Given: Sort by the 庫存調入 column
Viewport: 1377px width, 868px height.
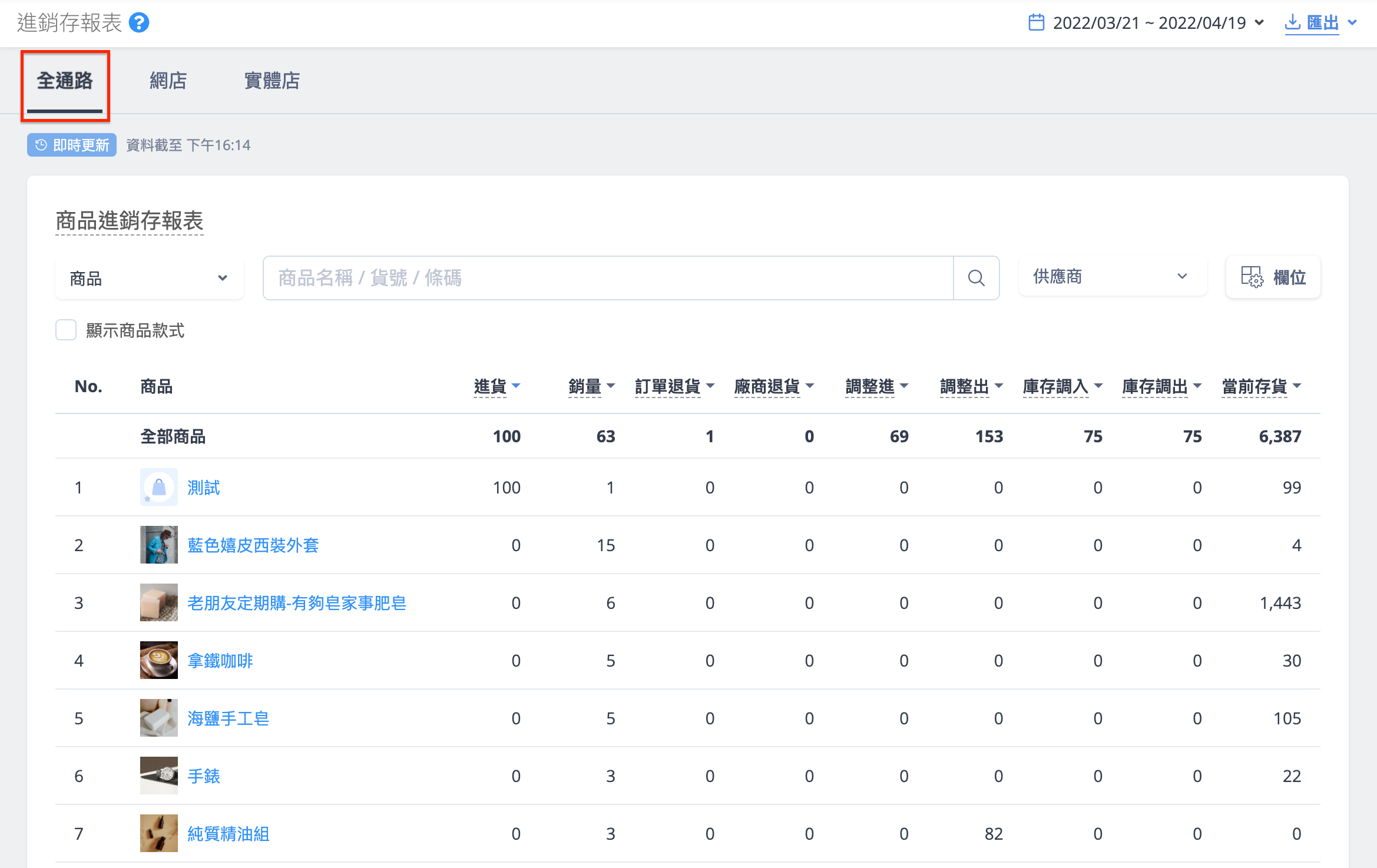Looking at the screenshot, I should [1063, 386].
